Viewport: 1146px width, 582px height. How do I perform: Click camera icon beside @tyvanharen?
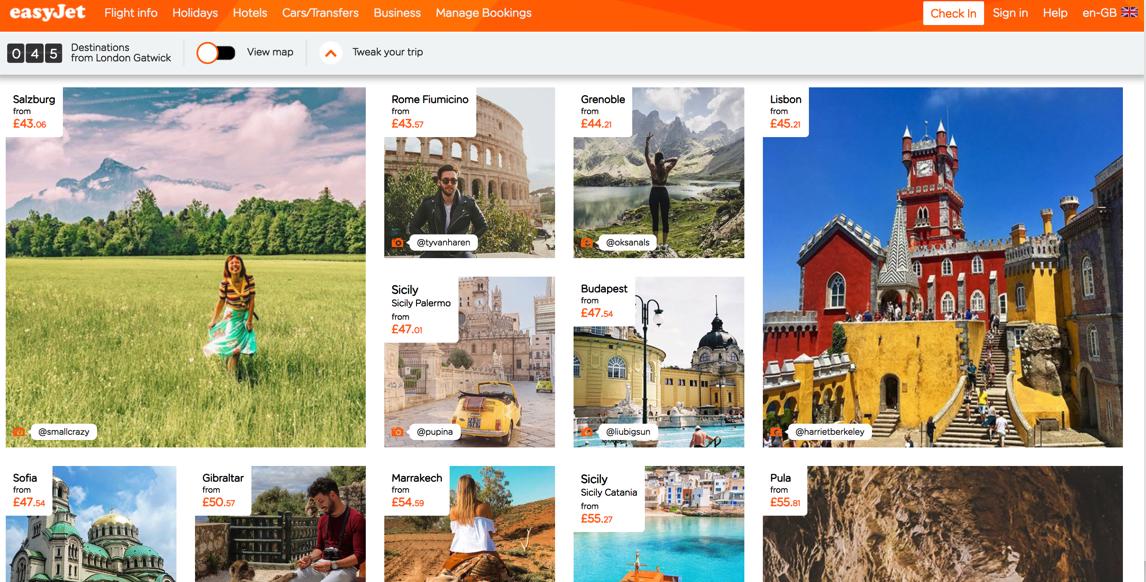398,243
